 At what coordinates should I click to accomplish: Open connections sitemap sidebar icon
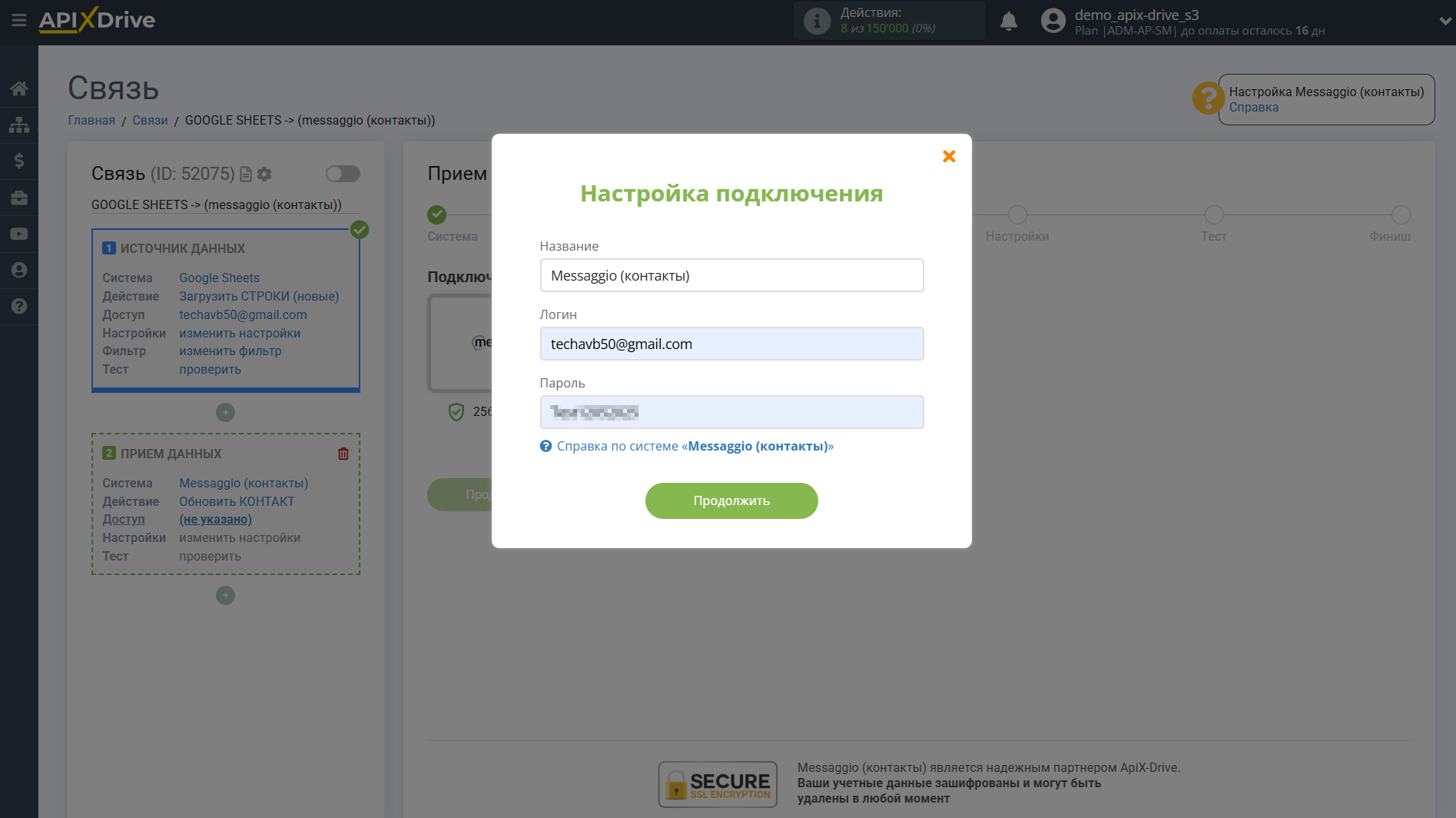[x=18, y=125]
